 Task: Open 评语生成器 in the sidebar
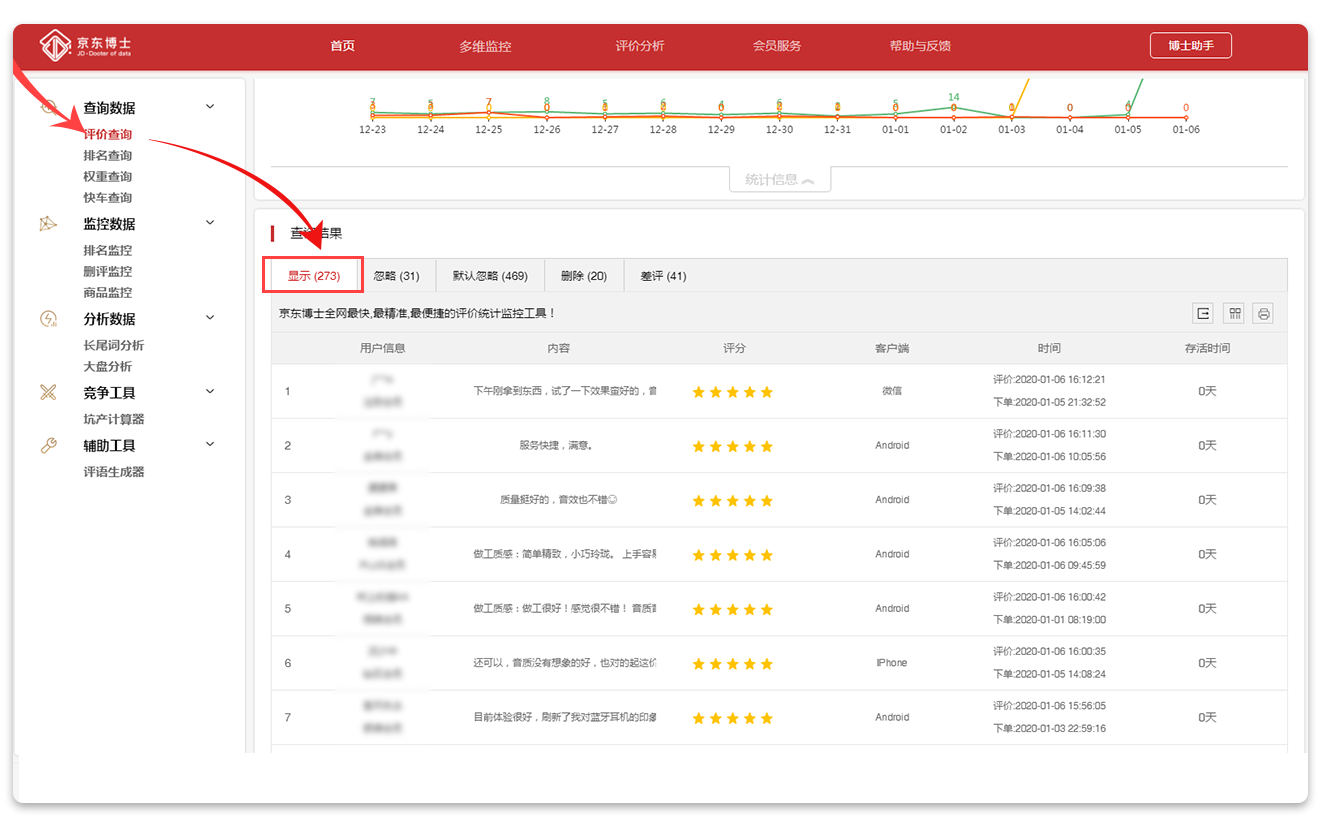click(114, 472)
